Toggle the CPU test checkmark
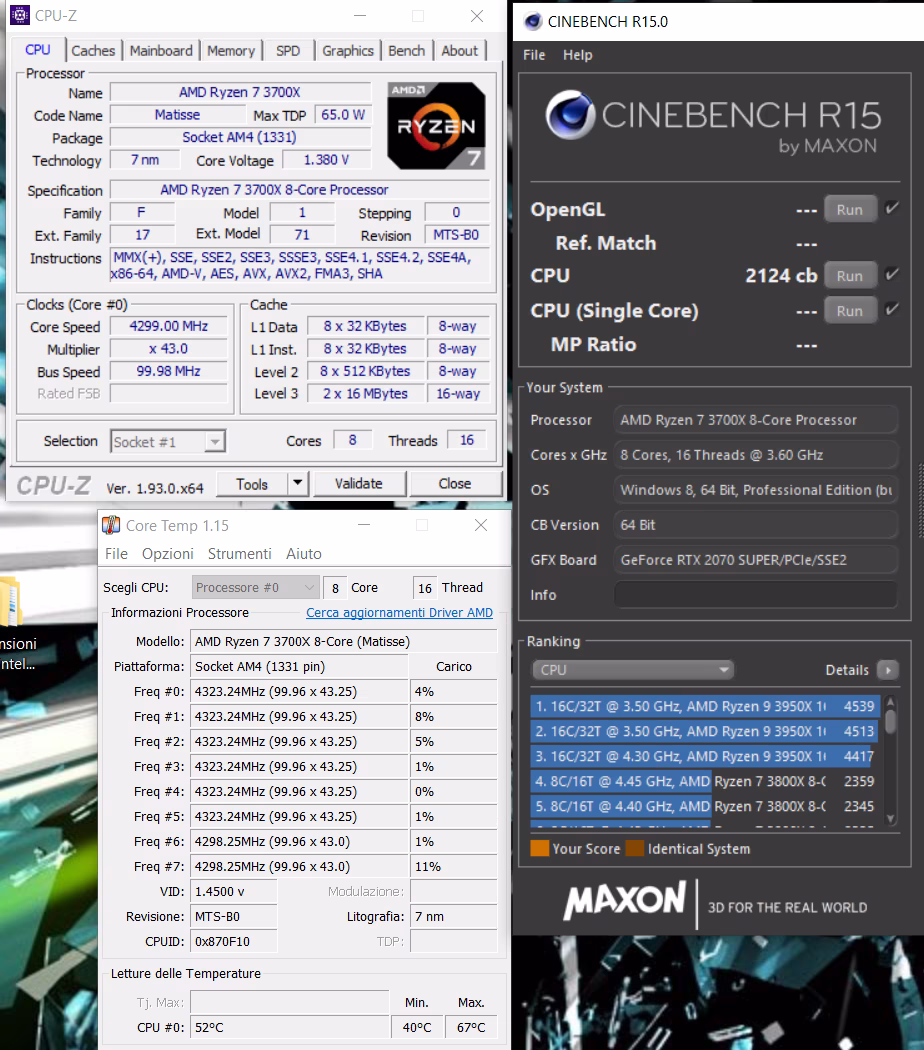Screen dimensions: 924x1050 pyautogui.click(x=892, y=275)
